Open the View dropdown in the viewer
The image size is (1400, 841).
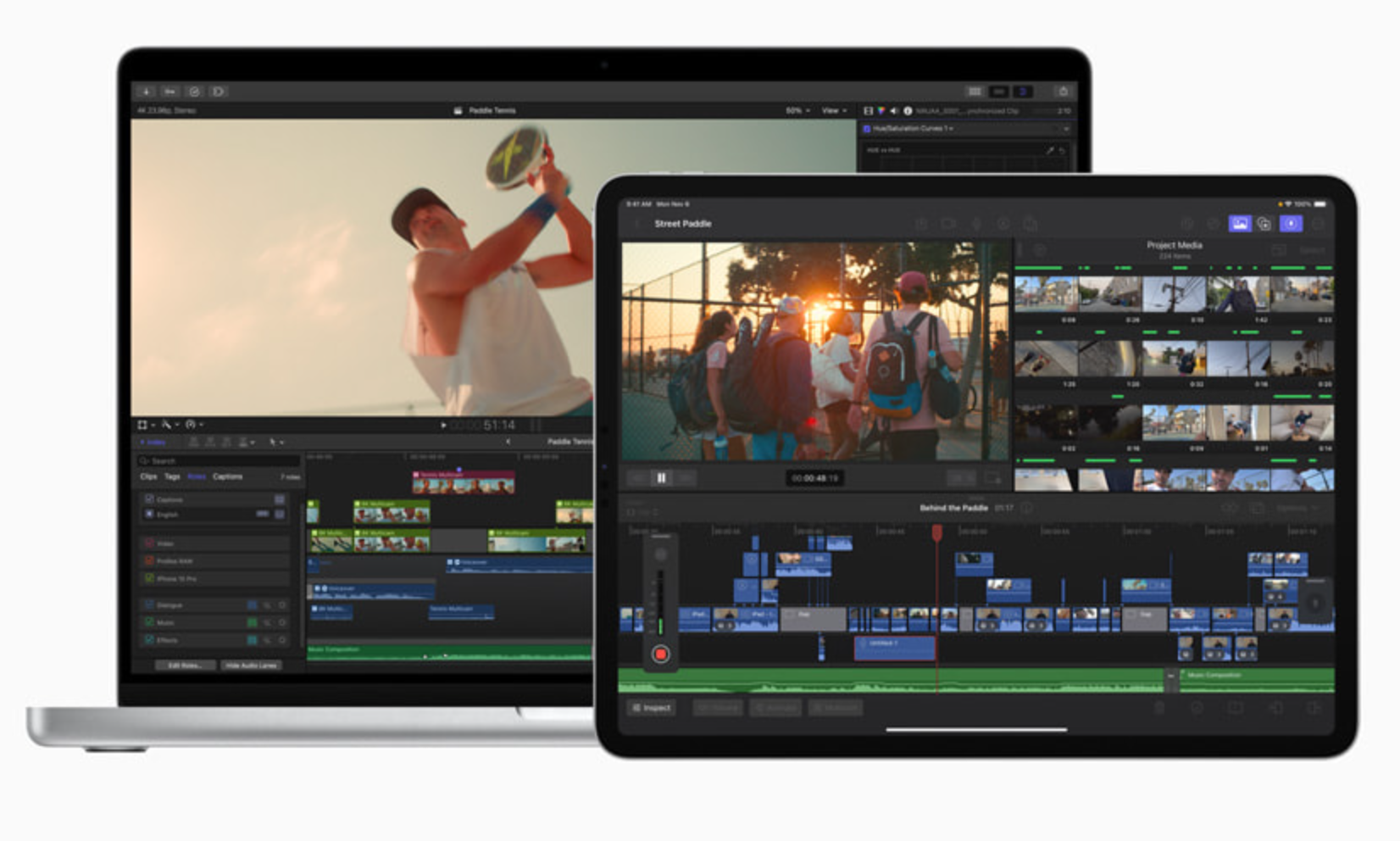coord(834,110)
